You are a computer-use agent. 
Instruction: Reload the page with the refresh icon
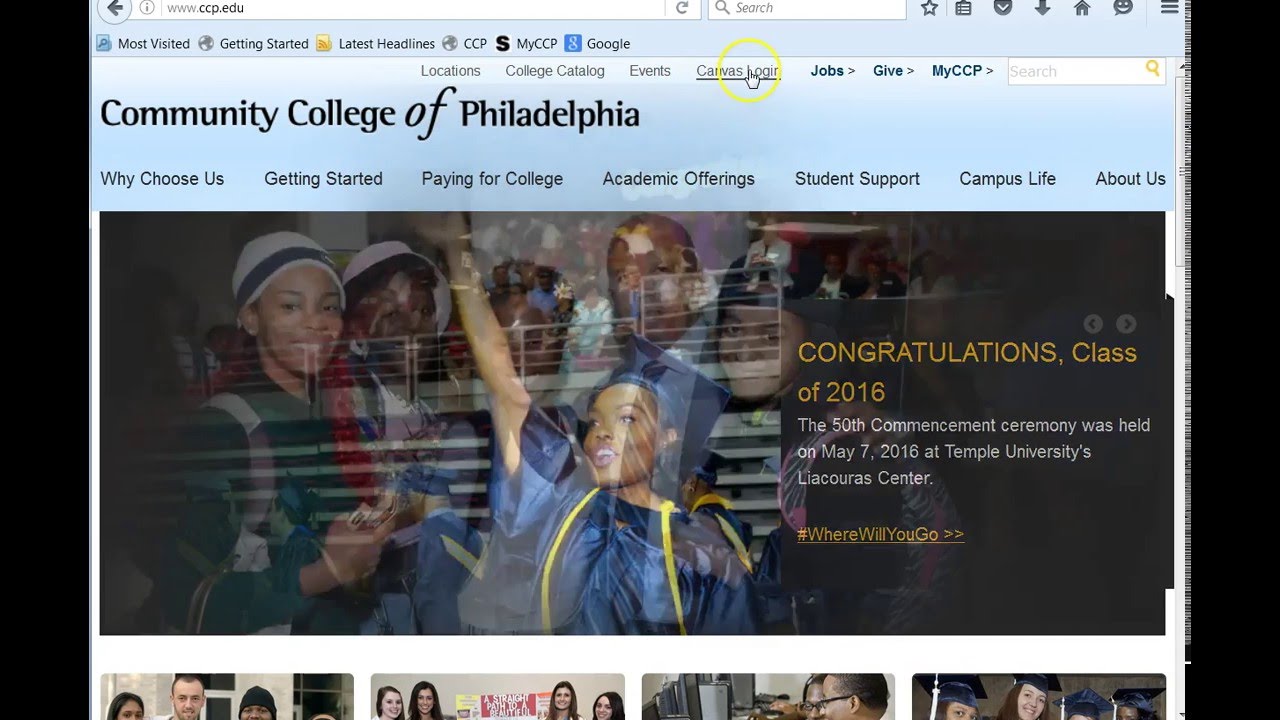click(682, 8)
